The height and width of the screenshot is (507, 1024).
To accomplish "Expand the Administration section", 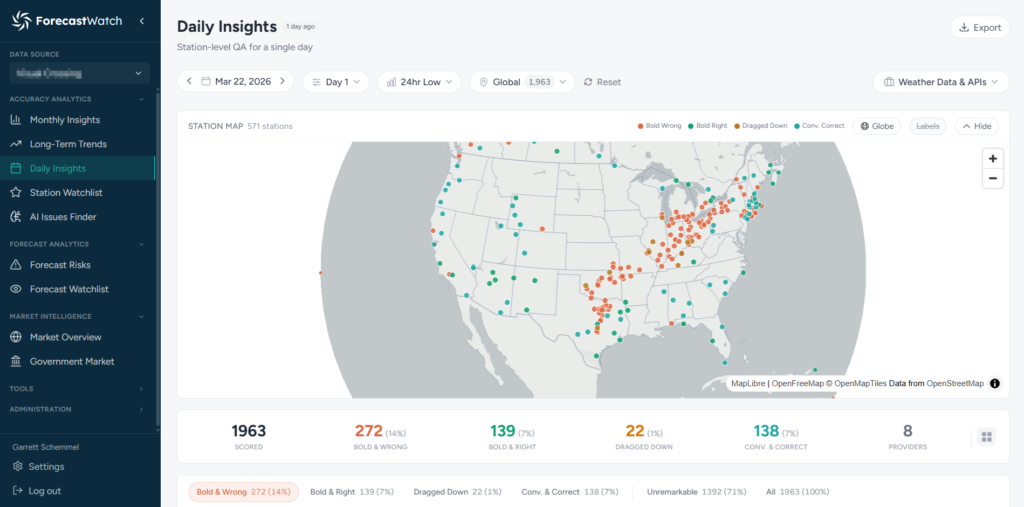I will (142, 410).
